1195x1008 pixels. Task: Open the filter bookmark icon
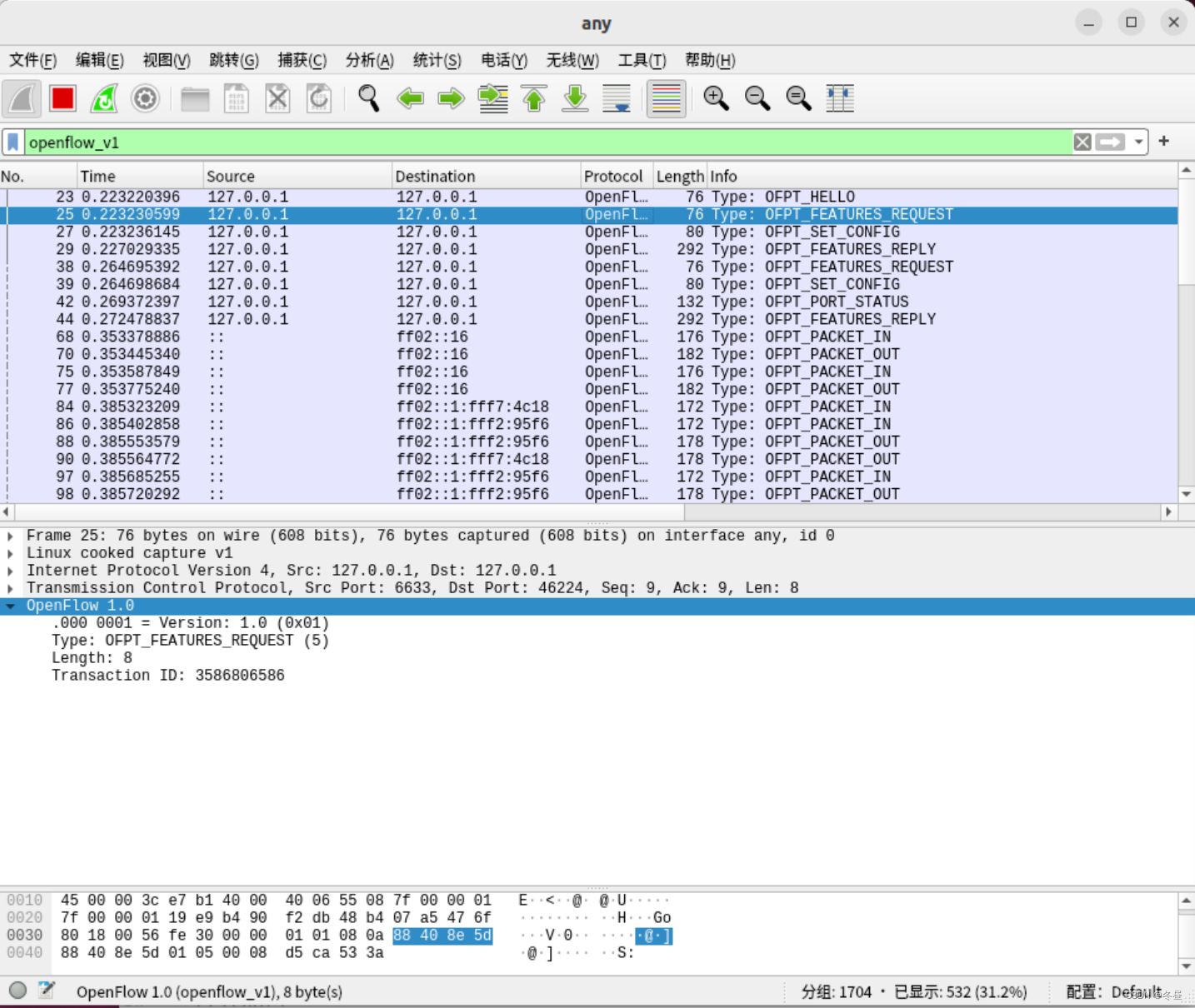(13, 142)
